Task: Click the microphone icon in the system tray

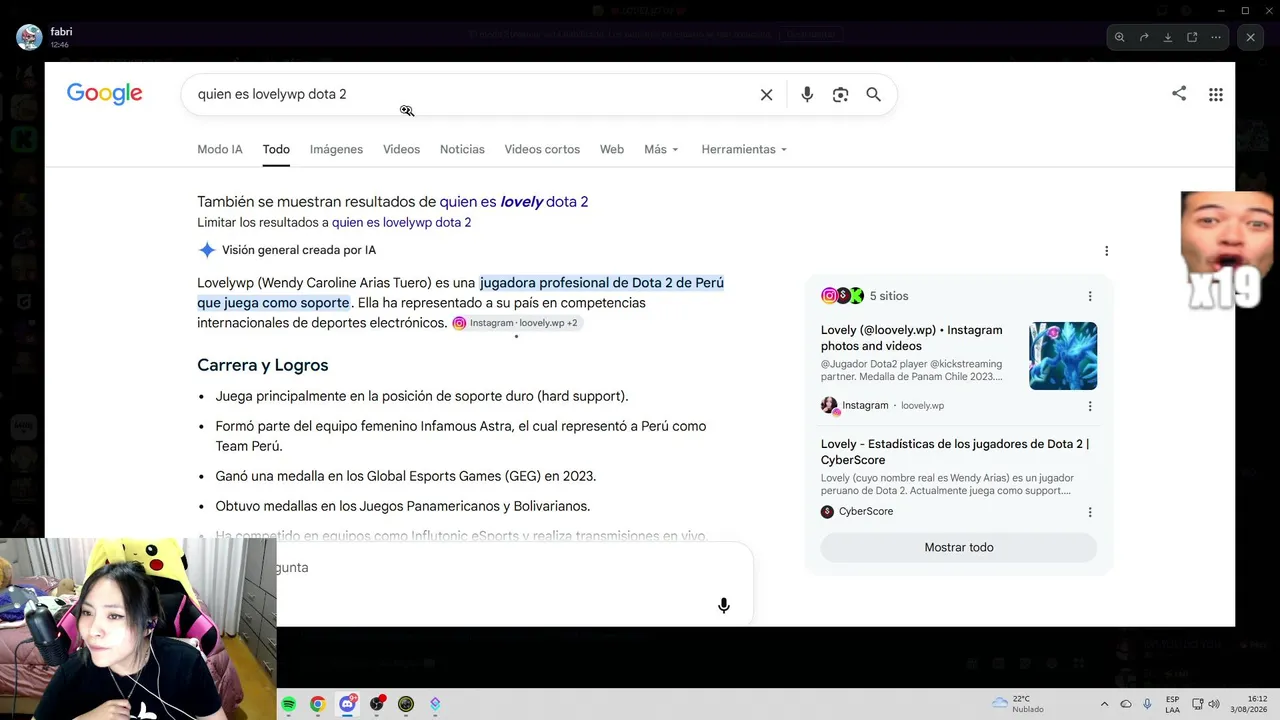Action: [1147, 704]
